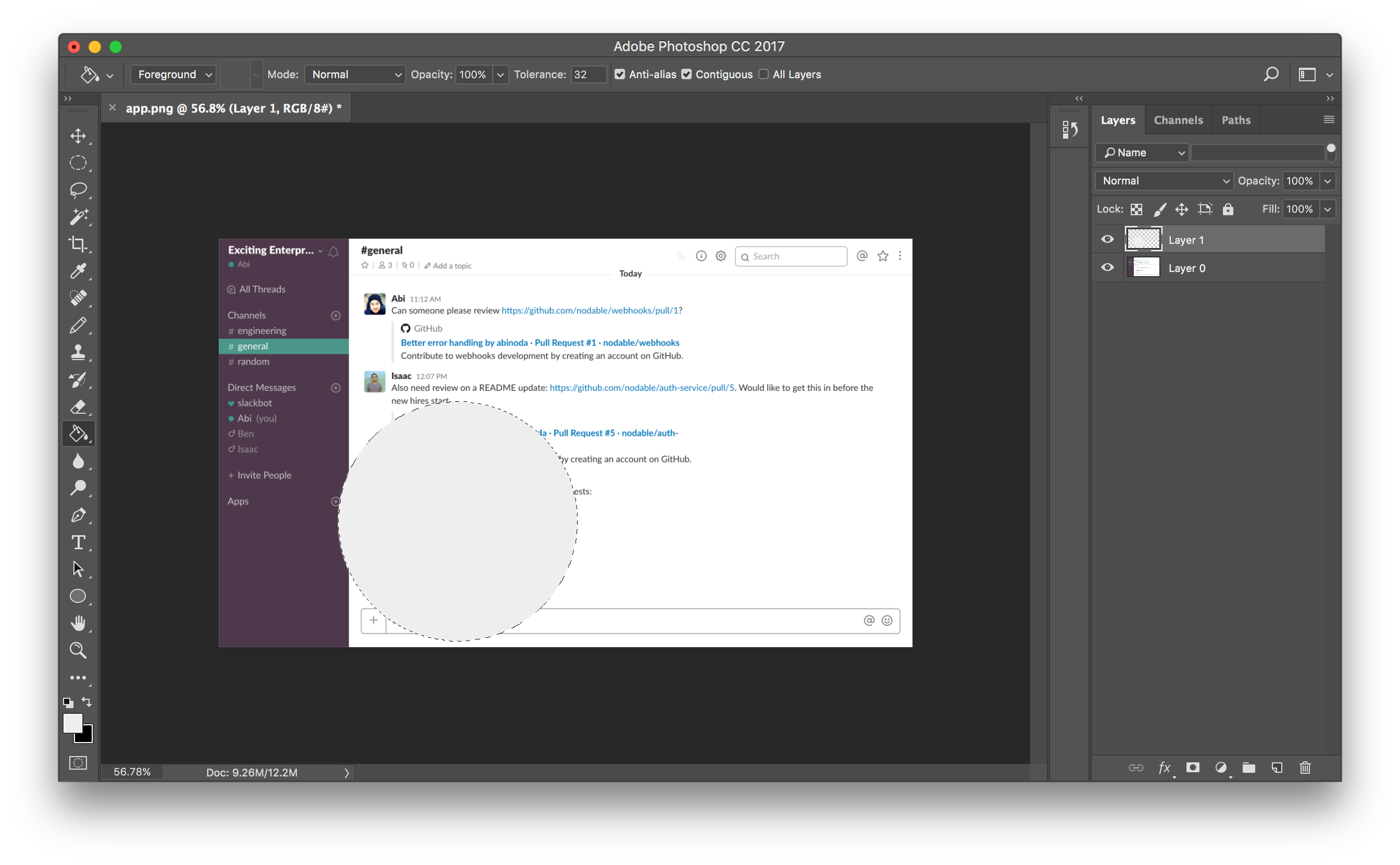This screenshot has height=865, width=1400.
Task: Enable the All Layers checkbox
Action: 764,75
